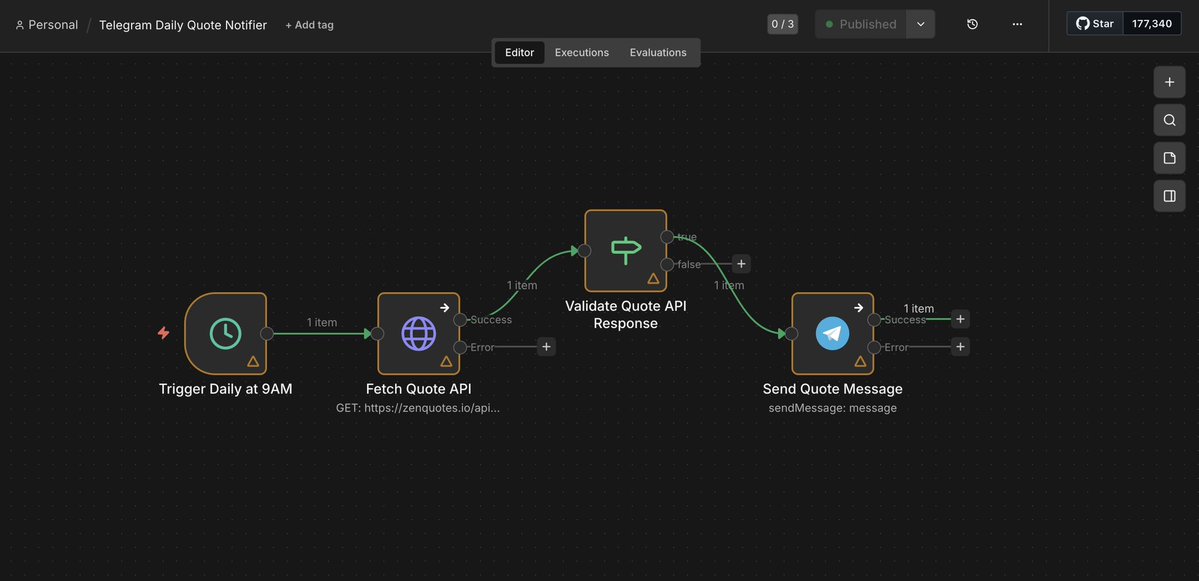The image size is (1199, 581).
Task: Switch to the Executions tab
Action: [x=582, y=53]
